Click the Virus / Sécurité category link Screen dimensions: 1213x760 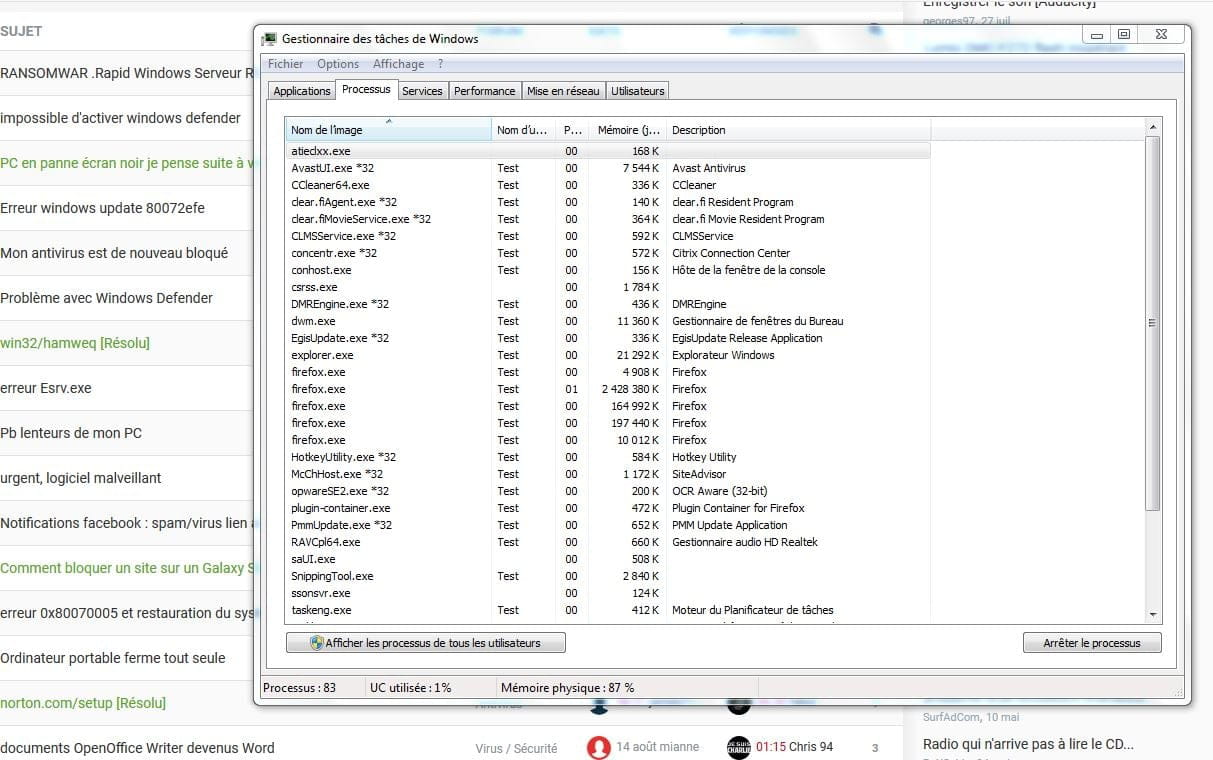pos(516,748)
